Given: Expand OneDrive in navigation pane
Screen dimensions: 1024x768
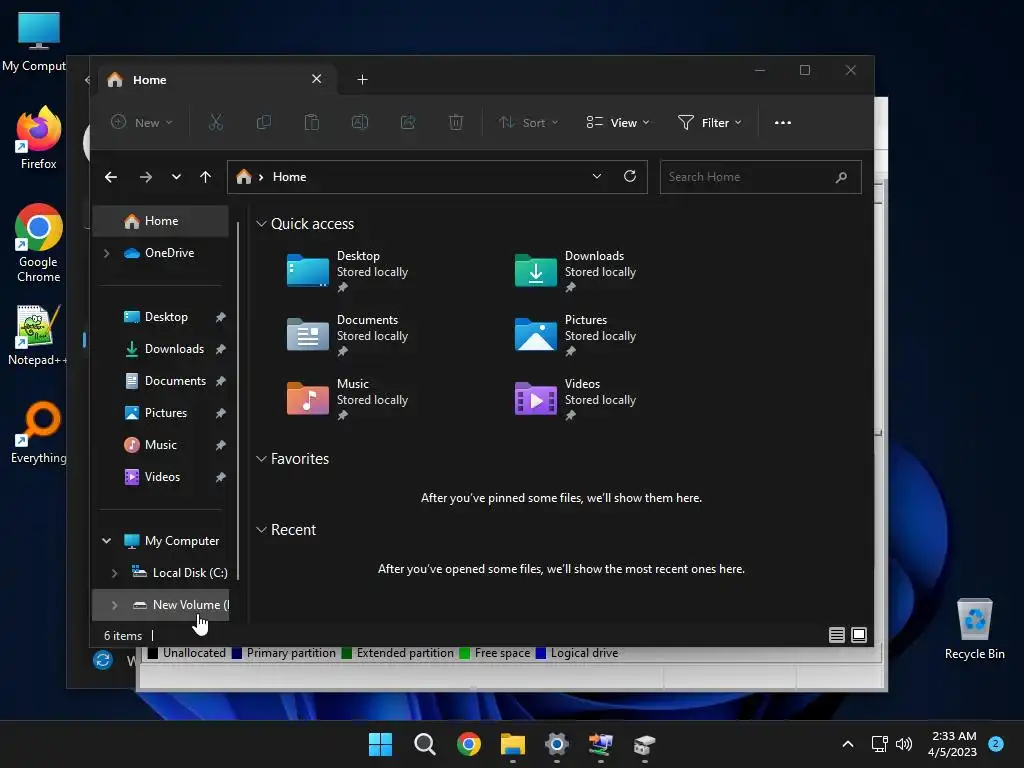Looking at the screenshot, I should point(106,253).
